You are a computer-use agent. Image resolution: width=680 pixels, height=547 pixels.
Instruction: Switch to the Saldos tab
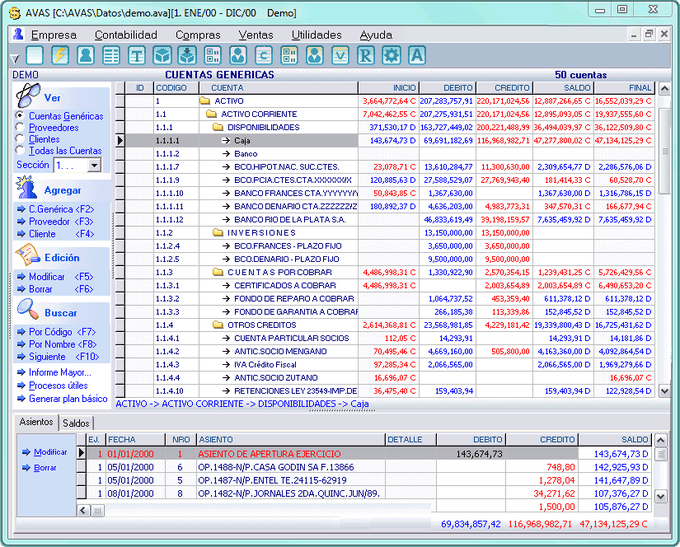click(x=76, y=423)
